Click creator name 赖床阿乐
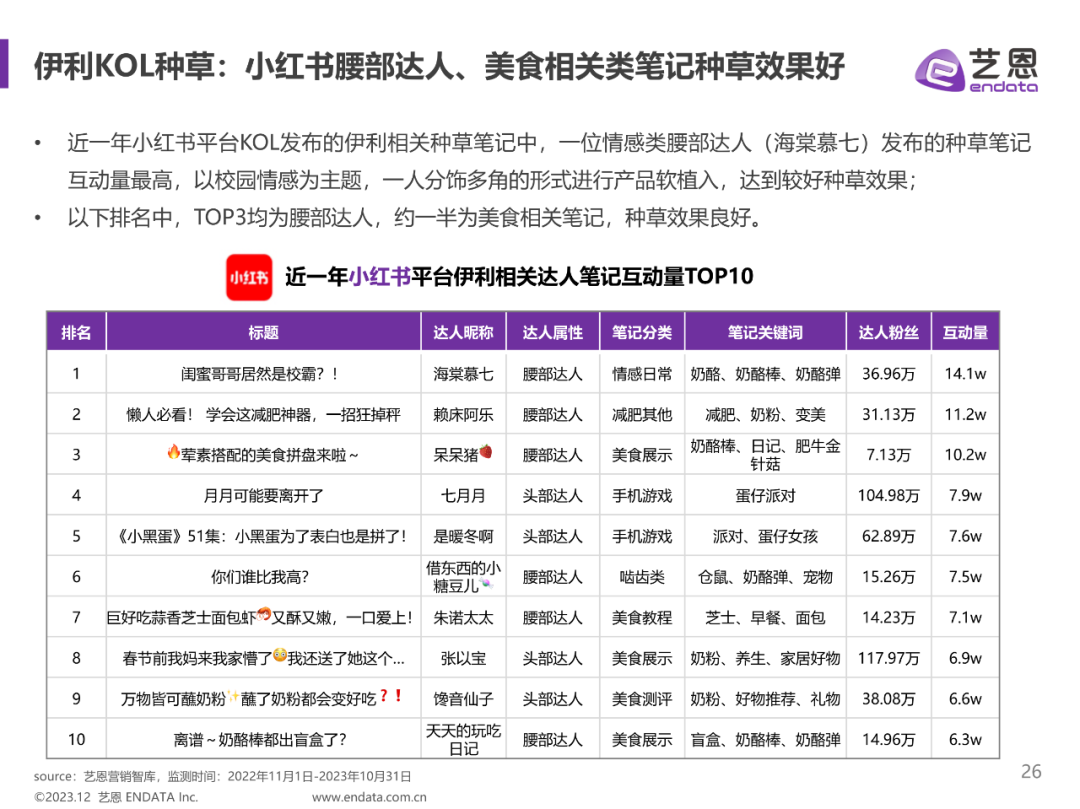Image resolution: width=1080 pixels, height=809 pixels. pos(463,414)
